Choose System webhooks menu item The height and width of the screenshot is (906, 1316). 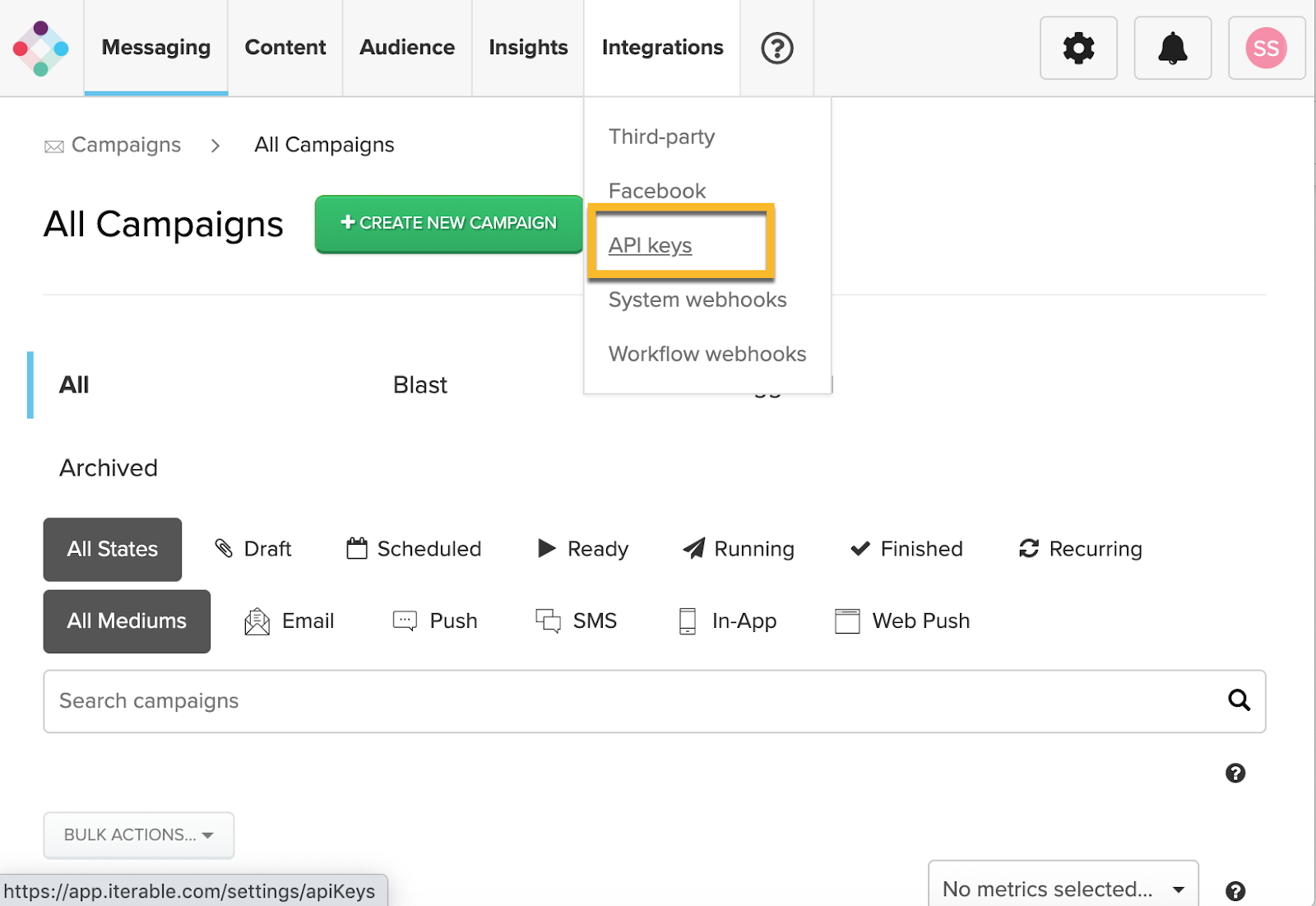tap(697, 300)
